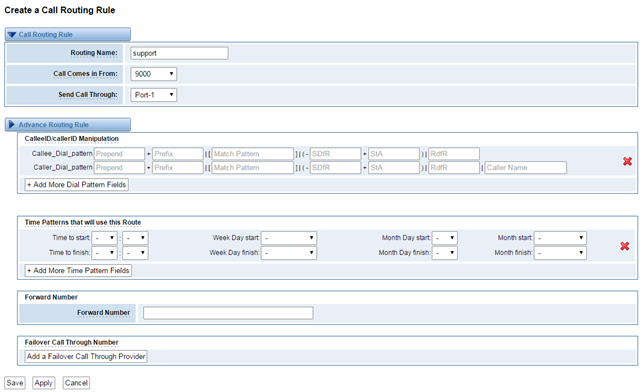
Task: Click Add More Dial Pattern Fields button
Action: click(x=76, y=185)
